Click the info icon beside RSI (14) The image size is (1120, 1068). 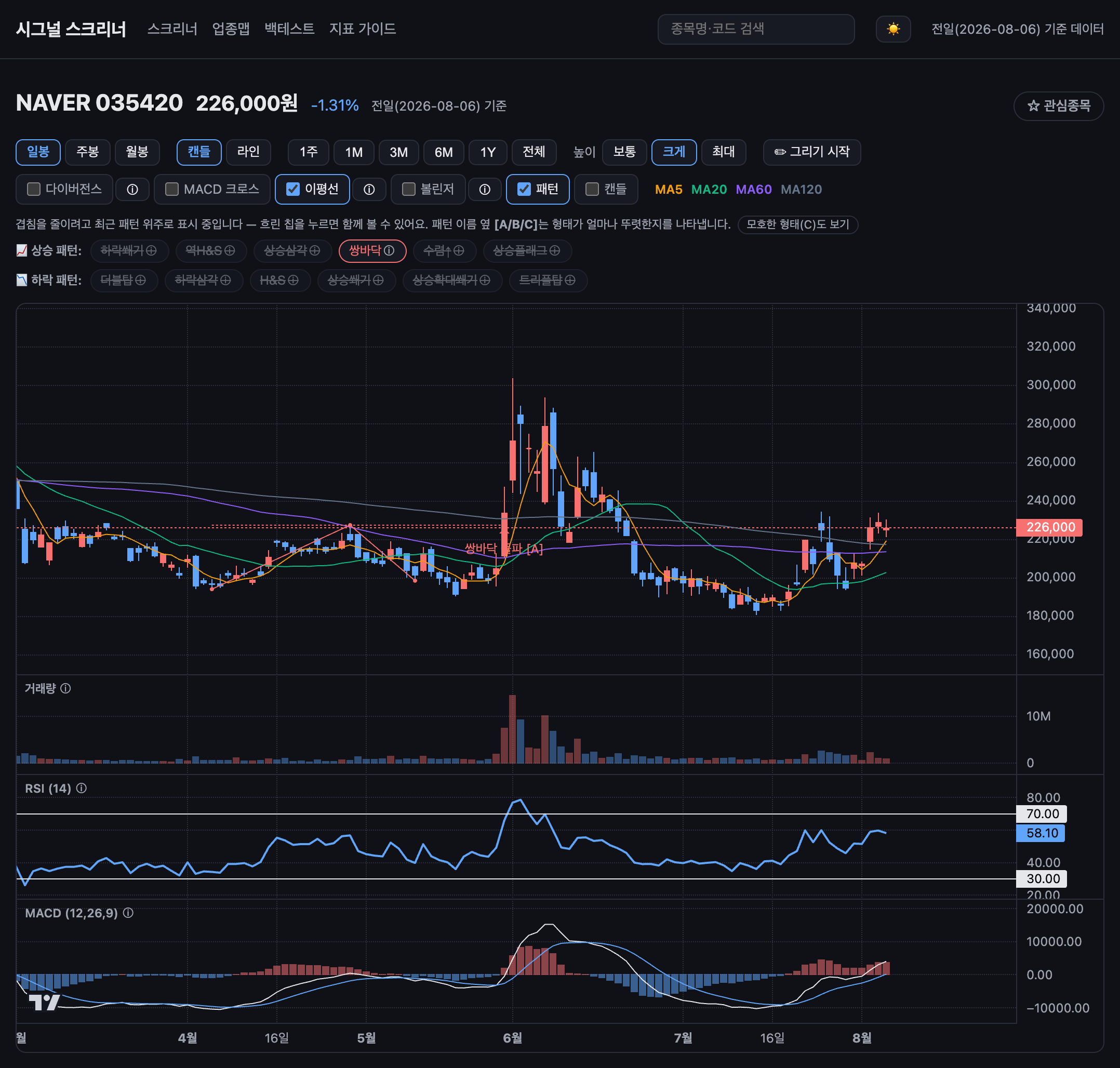pyautogui.click(x=82, y=788)
